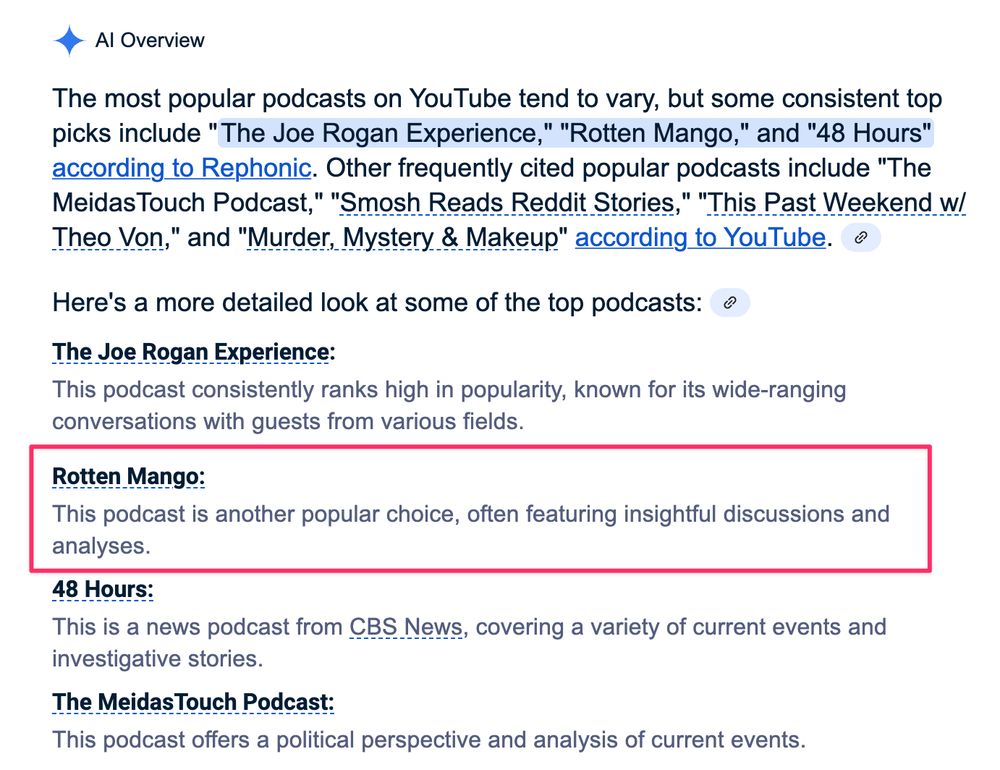Open the "according to YouTube" link

pyautogui.click(x=700, y=238)
